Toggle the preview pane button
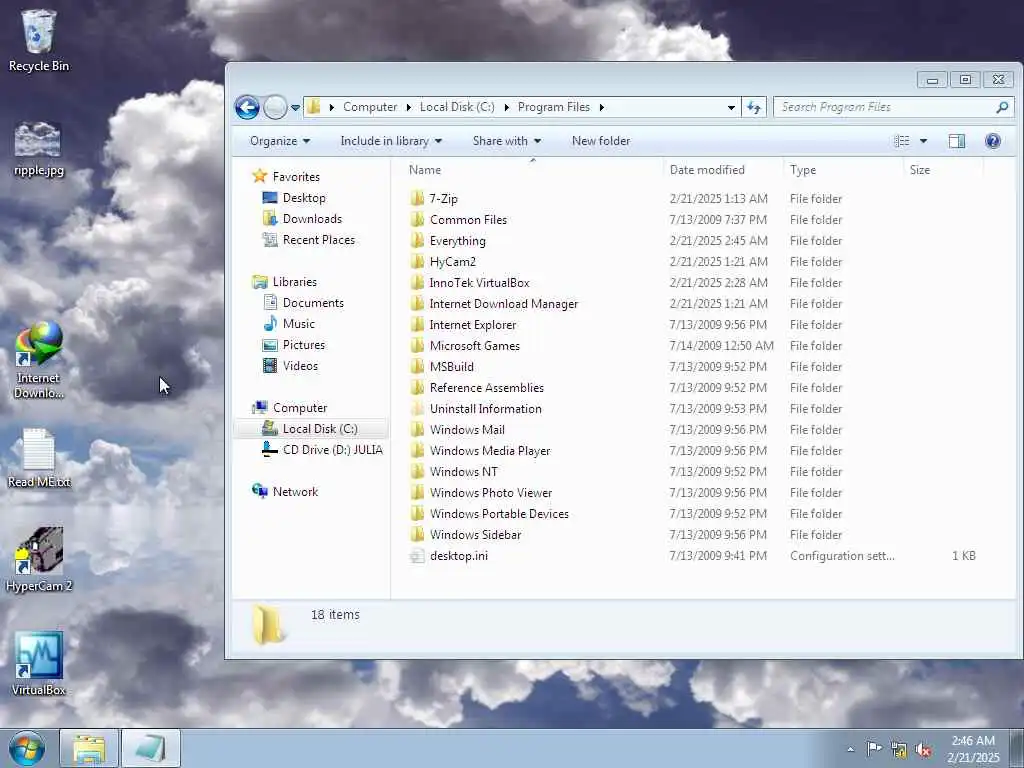 coord(957,141)
